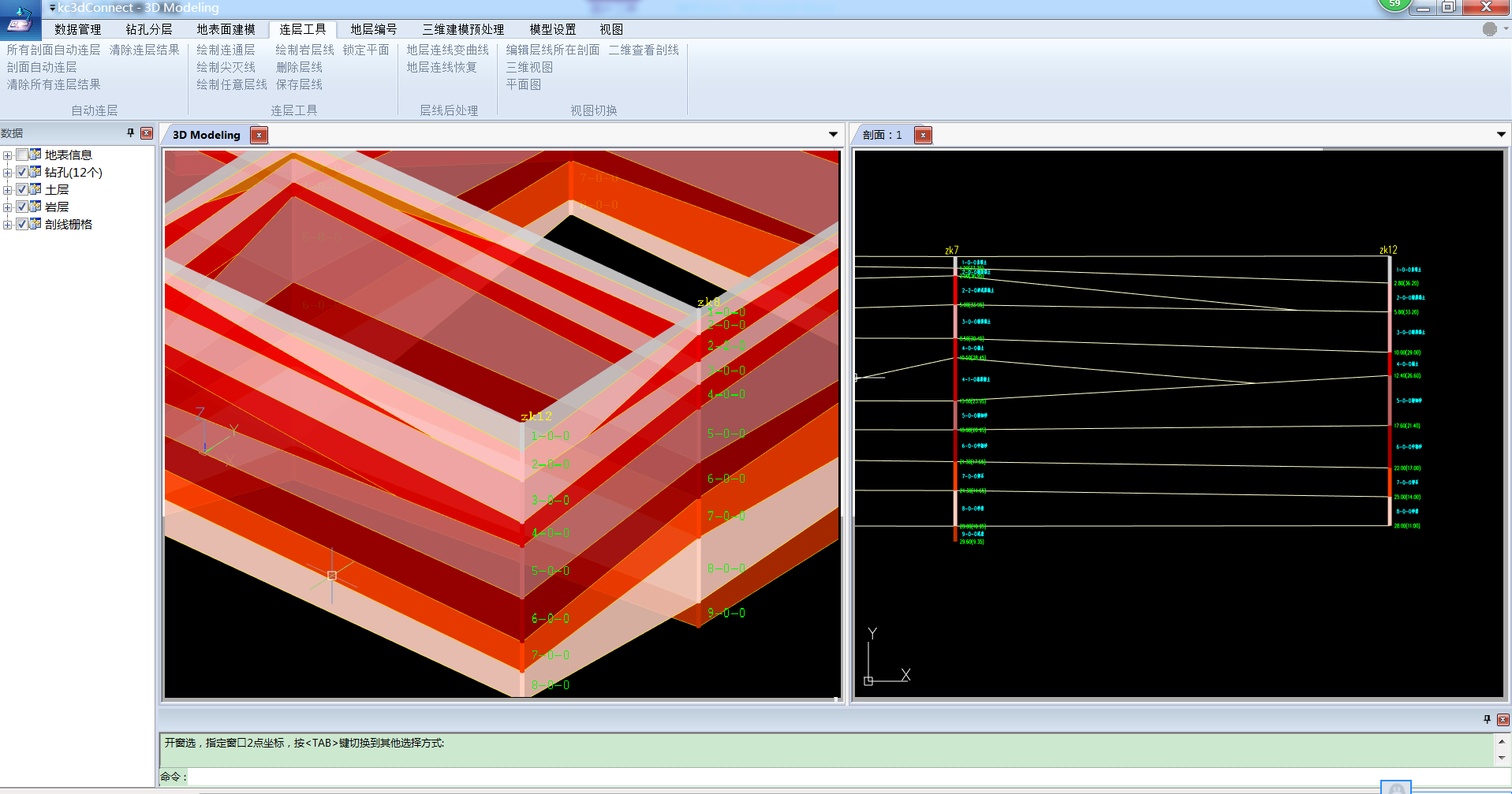Pin the command output panel
This screenshot has height=794, width=1512.
point(1488,719)
